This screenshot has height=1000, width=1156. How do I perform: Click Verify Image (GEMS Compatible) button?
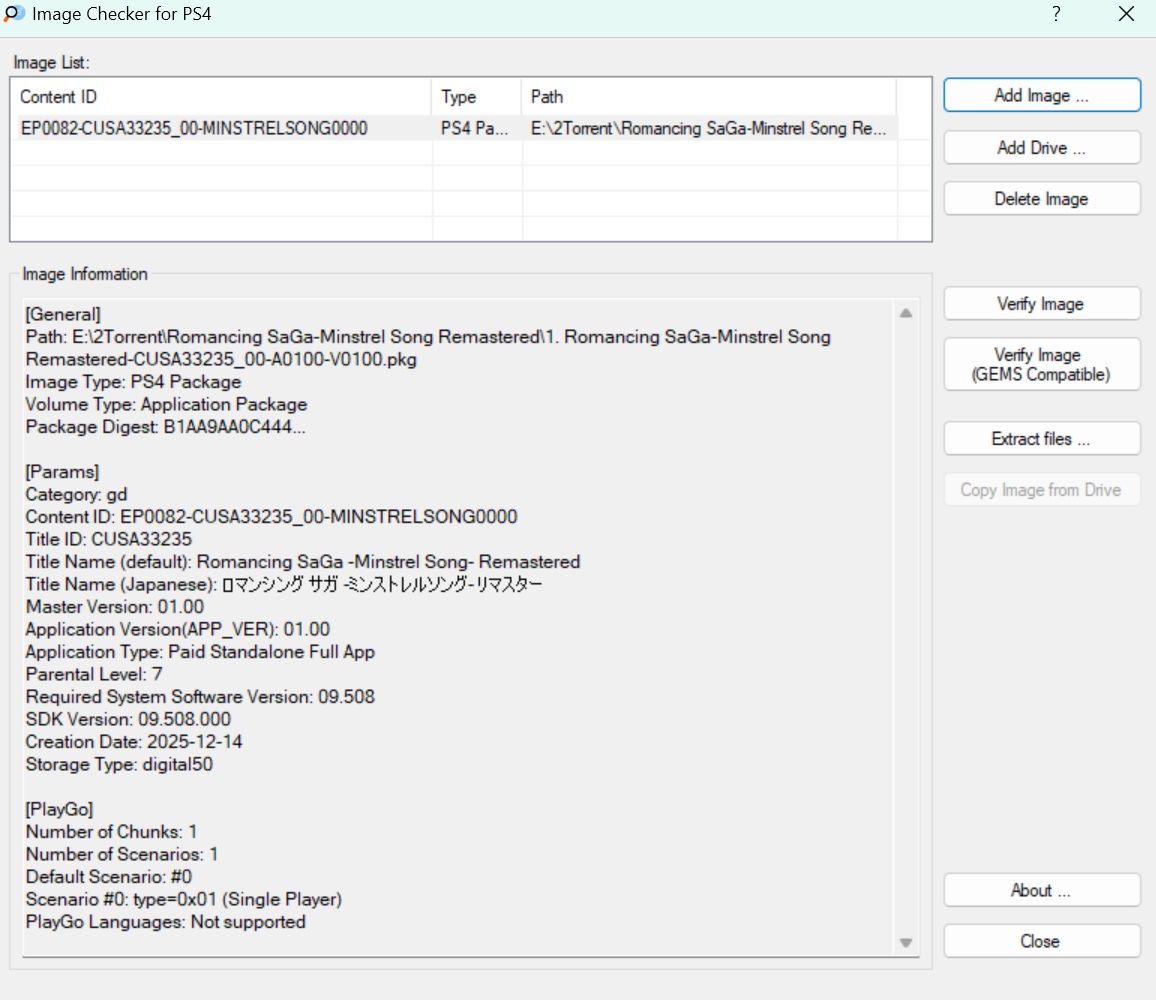[1041, 365]
